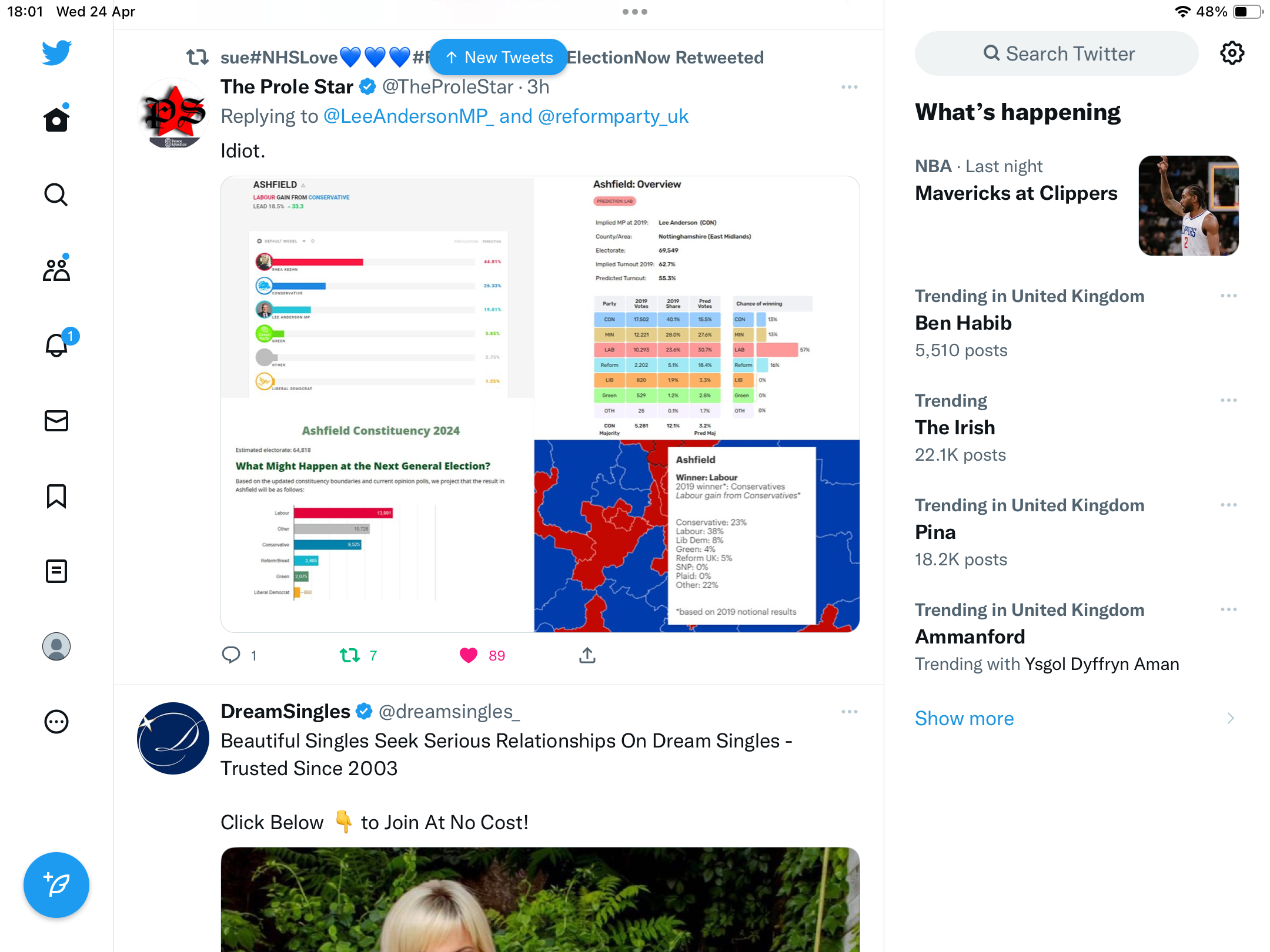The image size is (1270, 952).
Task: Open options for Ben Habib trend
Action: point(1228,296)
